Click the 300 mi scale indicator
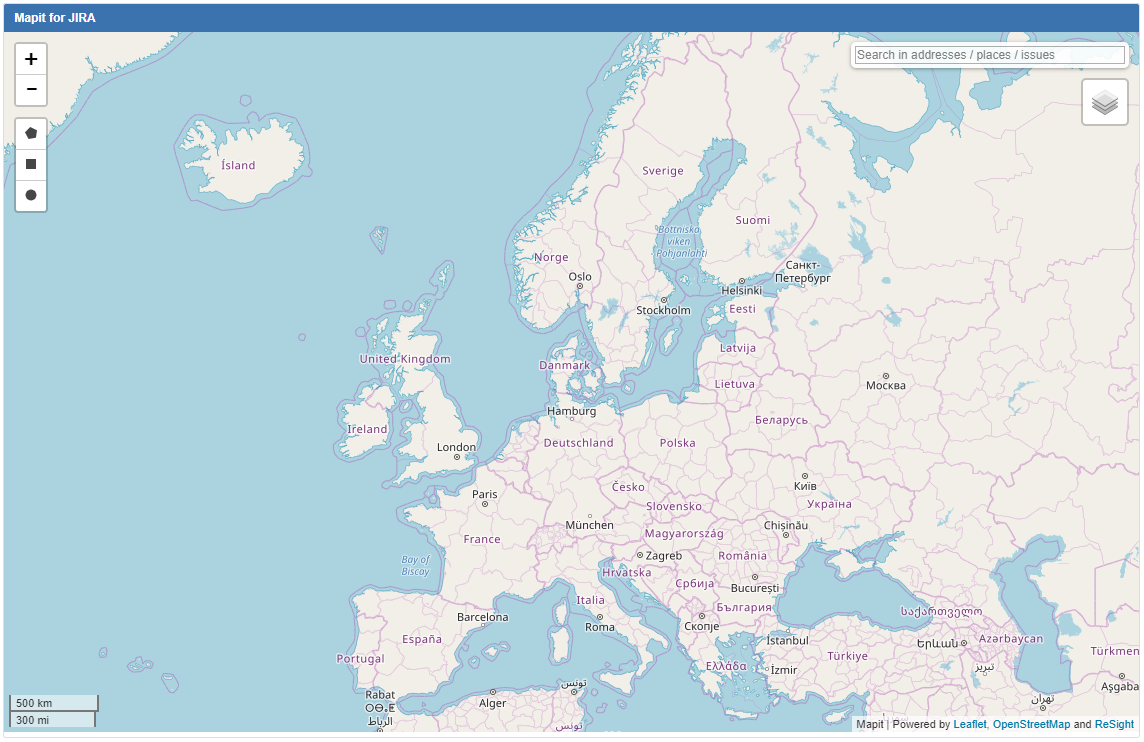1144x742 pixels. (x=52, y=720)
